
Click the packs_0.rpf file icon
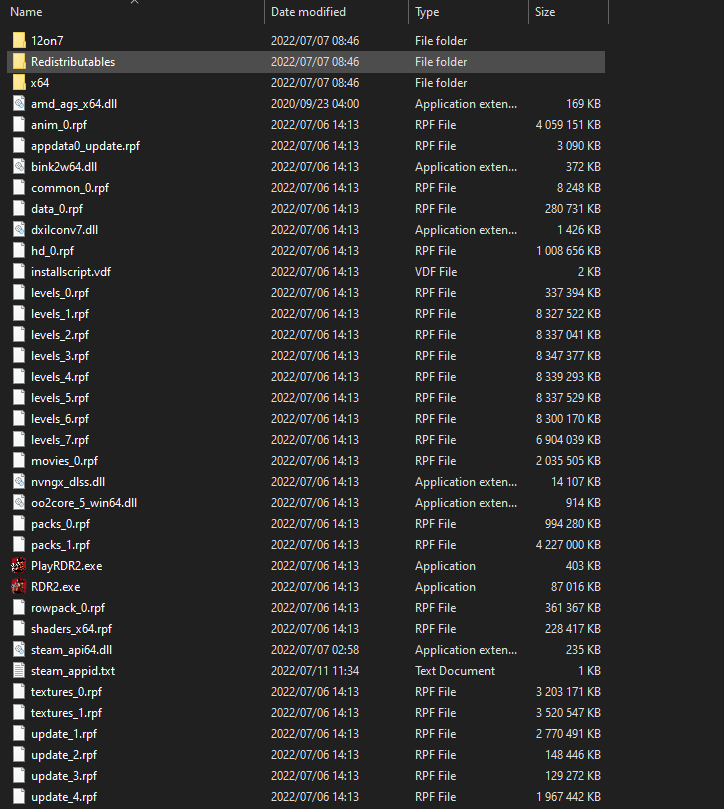19,524
